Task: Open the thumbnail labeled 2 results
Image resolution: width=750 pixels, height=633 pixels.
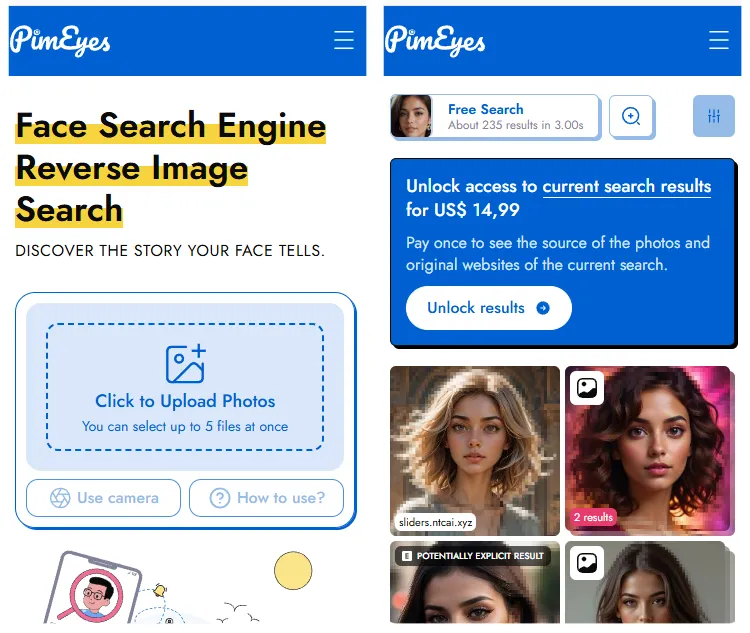Action: [x=650, y=451]
